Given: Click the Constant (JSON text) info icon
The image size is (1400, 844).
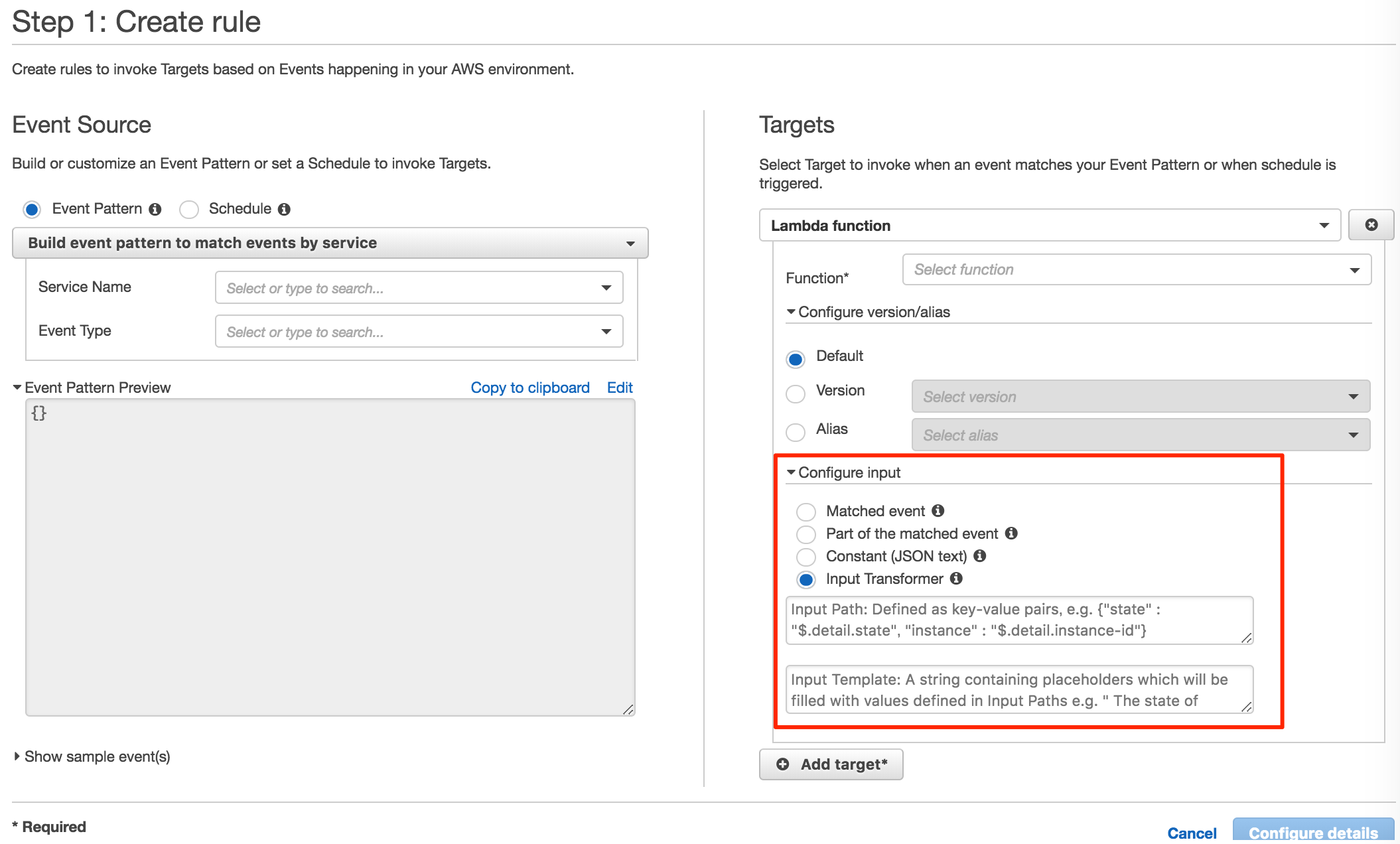Looking at the screenshot, I should (981, 557).
